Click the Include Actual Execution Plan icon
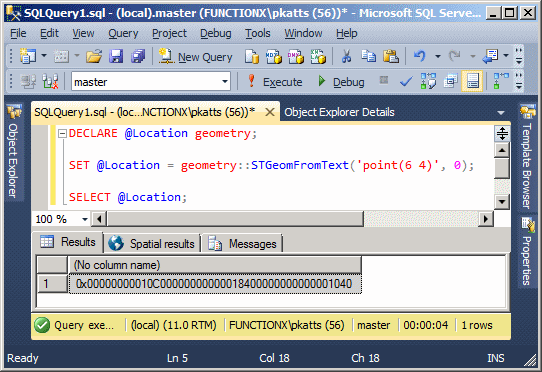Screen dimensions: 542x372 tap(501, 81)
